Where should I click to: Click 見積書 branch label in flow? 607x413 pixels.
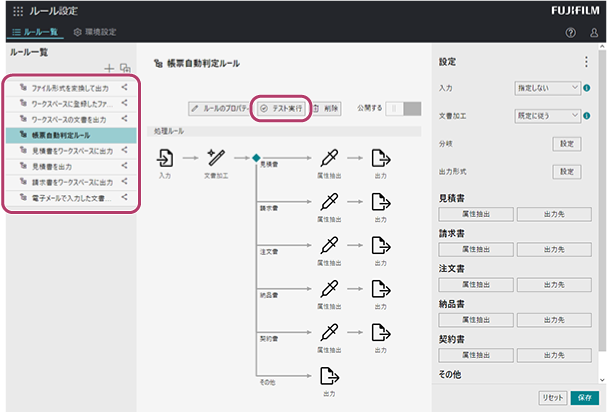click(269, 165)
